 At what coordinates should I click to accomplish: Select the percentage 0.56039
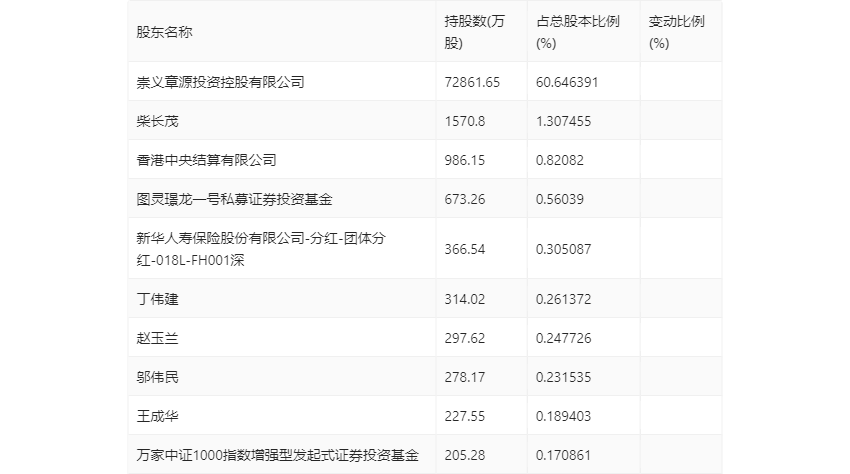pyautogui.click(x=560, y=199)
